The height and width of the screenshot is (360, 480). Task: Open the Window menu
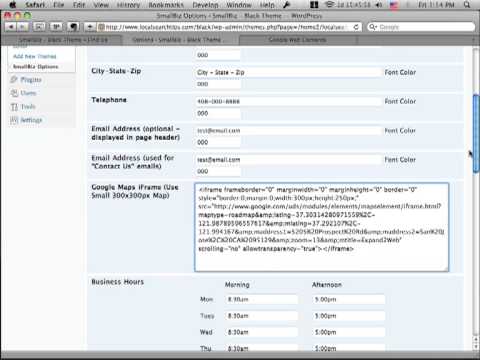[239, 5]
